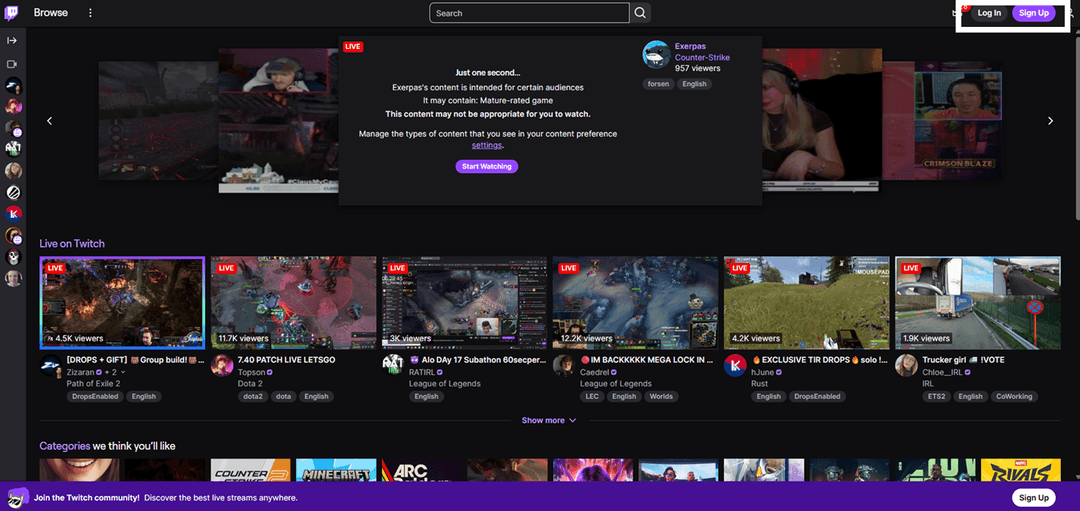
Task: Select the forsen tag on the featured stream
Action: pyautogui.click(x=658, y=84)
